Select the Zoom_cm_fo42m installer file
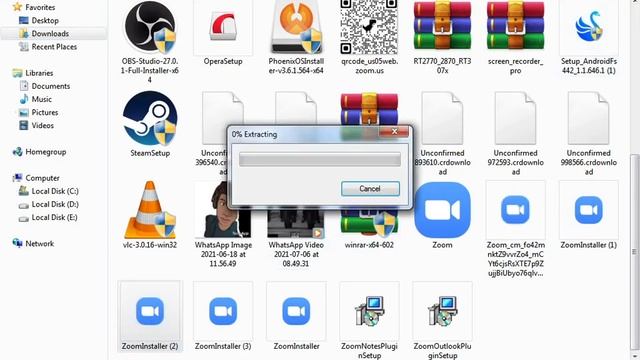The image size is (640, 360). pos(515,210)
